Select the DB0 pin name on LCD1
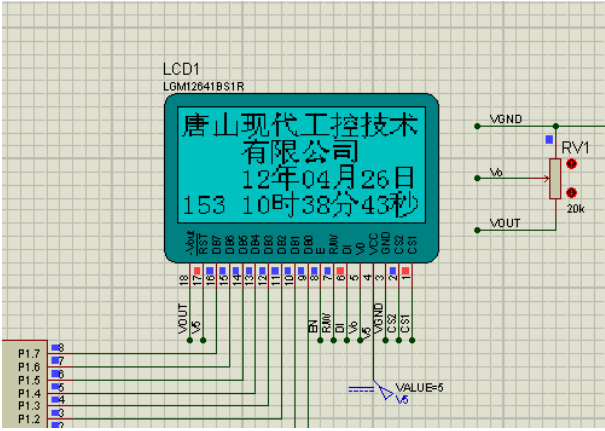Viewport: 605px width, 431px height. 308,245
